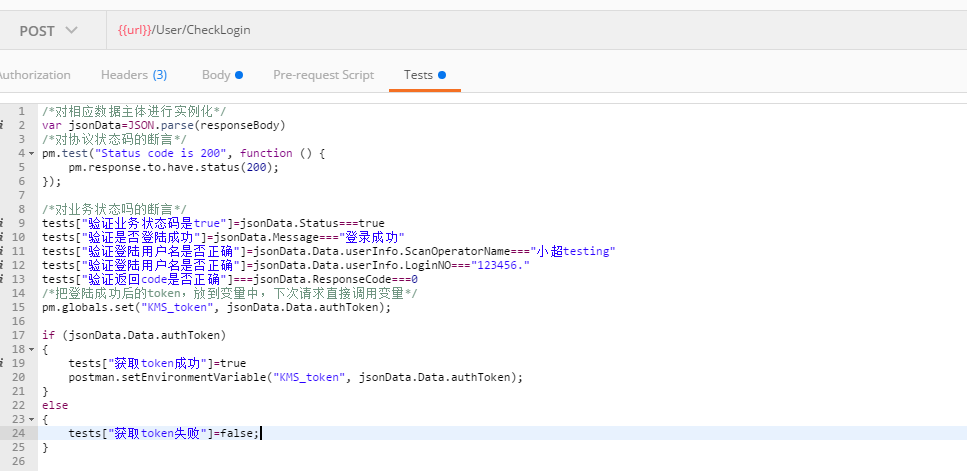Place cursor on the pm.globals.set line

(x=220, y=307)
